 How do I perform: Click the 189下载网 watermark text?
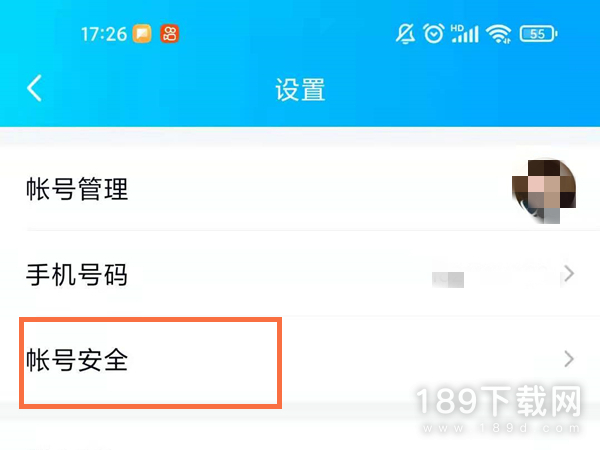498,401
